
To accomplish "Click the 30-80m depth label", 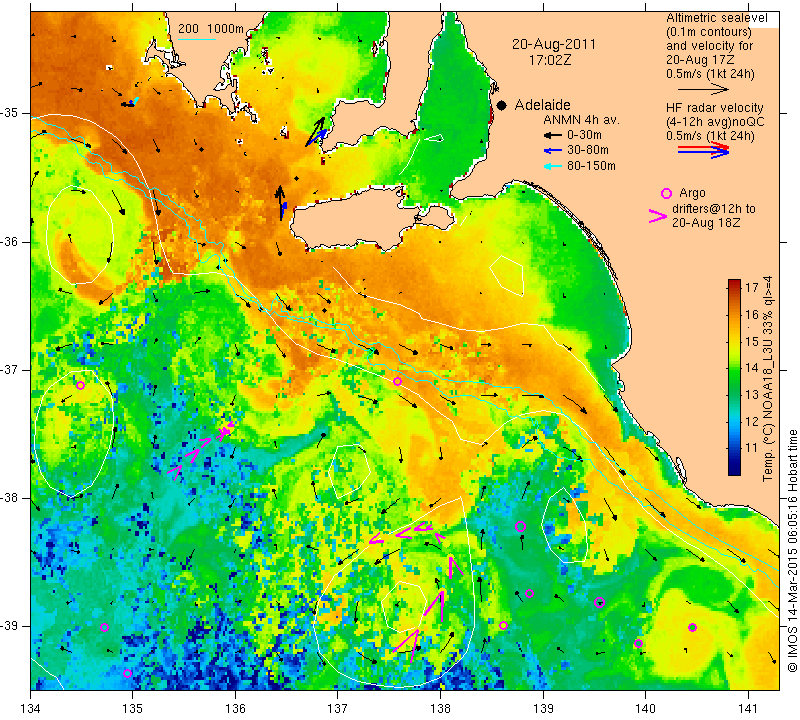I will coord(588,150).
